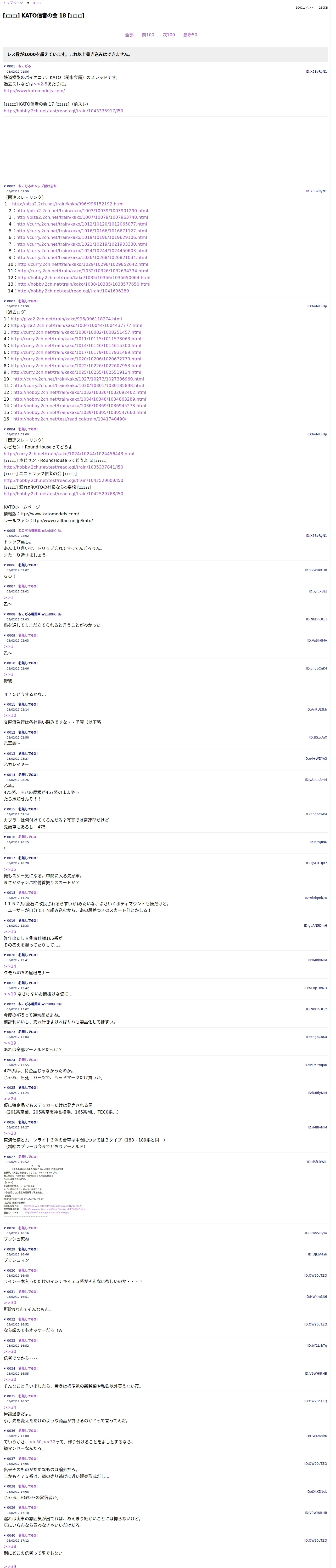The width and height of the screenshot is (336, 1568).
Task: Click the 260KB size text
Action: click(x=323, y=8)
